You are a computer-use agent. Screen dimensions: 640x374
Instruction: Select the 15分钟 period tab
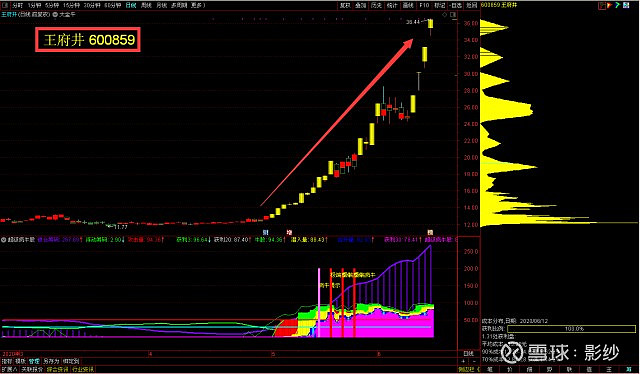pyautogui.click(x=71, y=5)
